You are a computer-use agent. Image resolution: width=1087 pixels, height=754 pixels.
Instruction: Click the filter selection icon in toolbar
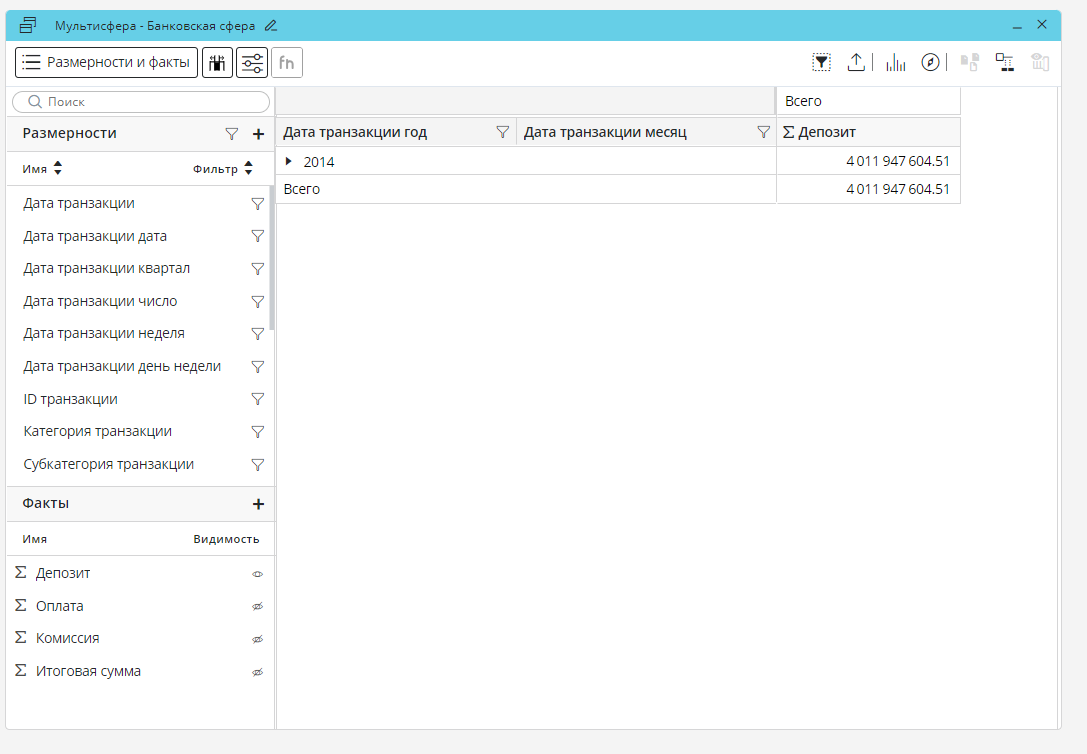[x=821, y=63]
